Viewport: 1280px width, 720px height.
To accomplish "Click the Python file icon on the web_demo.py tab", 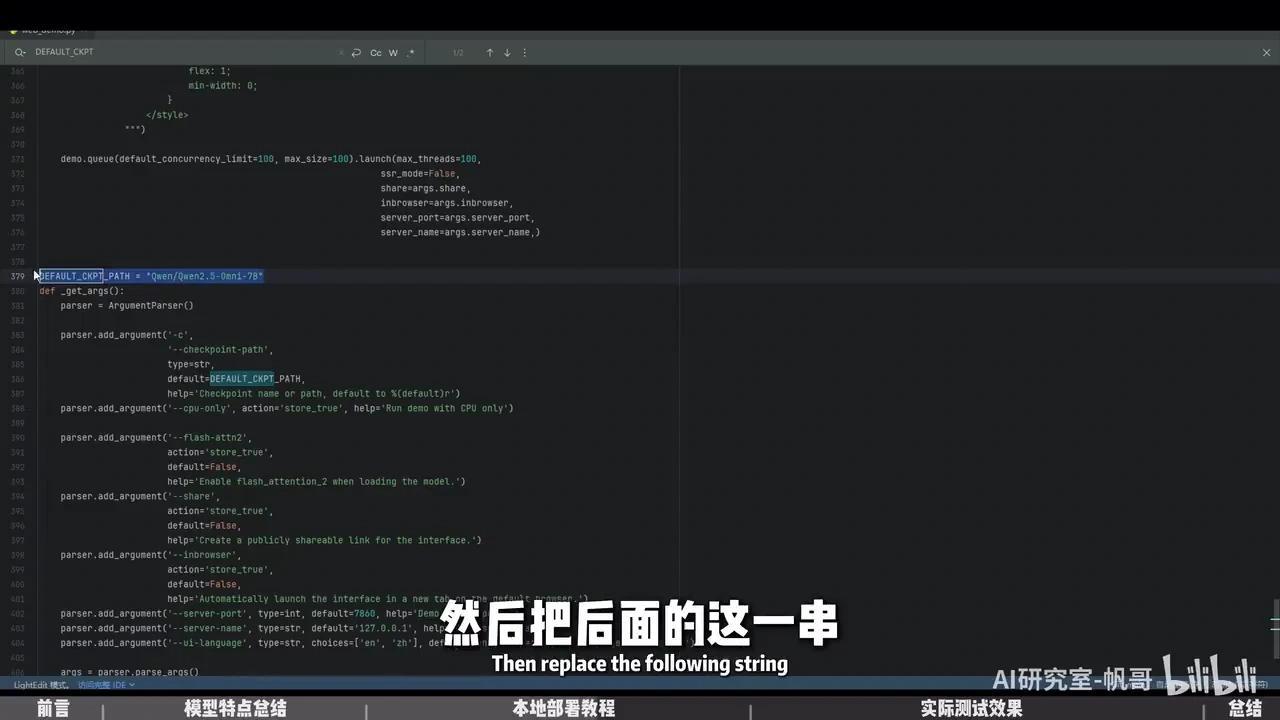I will coord(12,30).
